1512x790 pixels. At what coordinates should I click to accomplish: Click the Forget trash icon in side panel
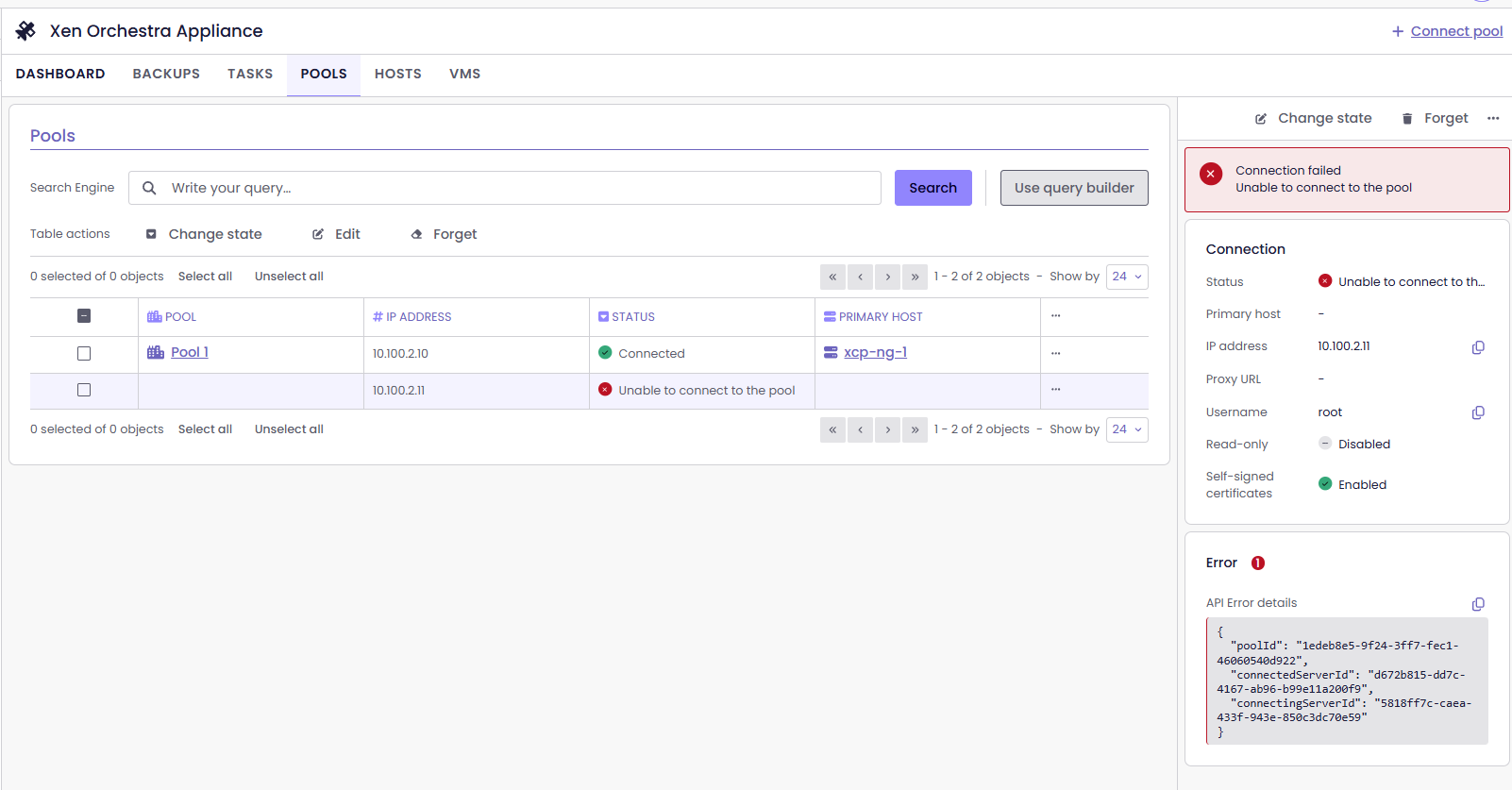tap(1407, 119)
